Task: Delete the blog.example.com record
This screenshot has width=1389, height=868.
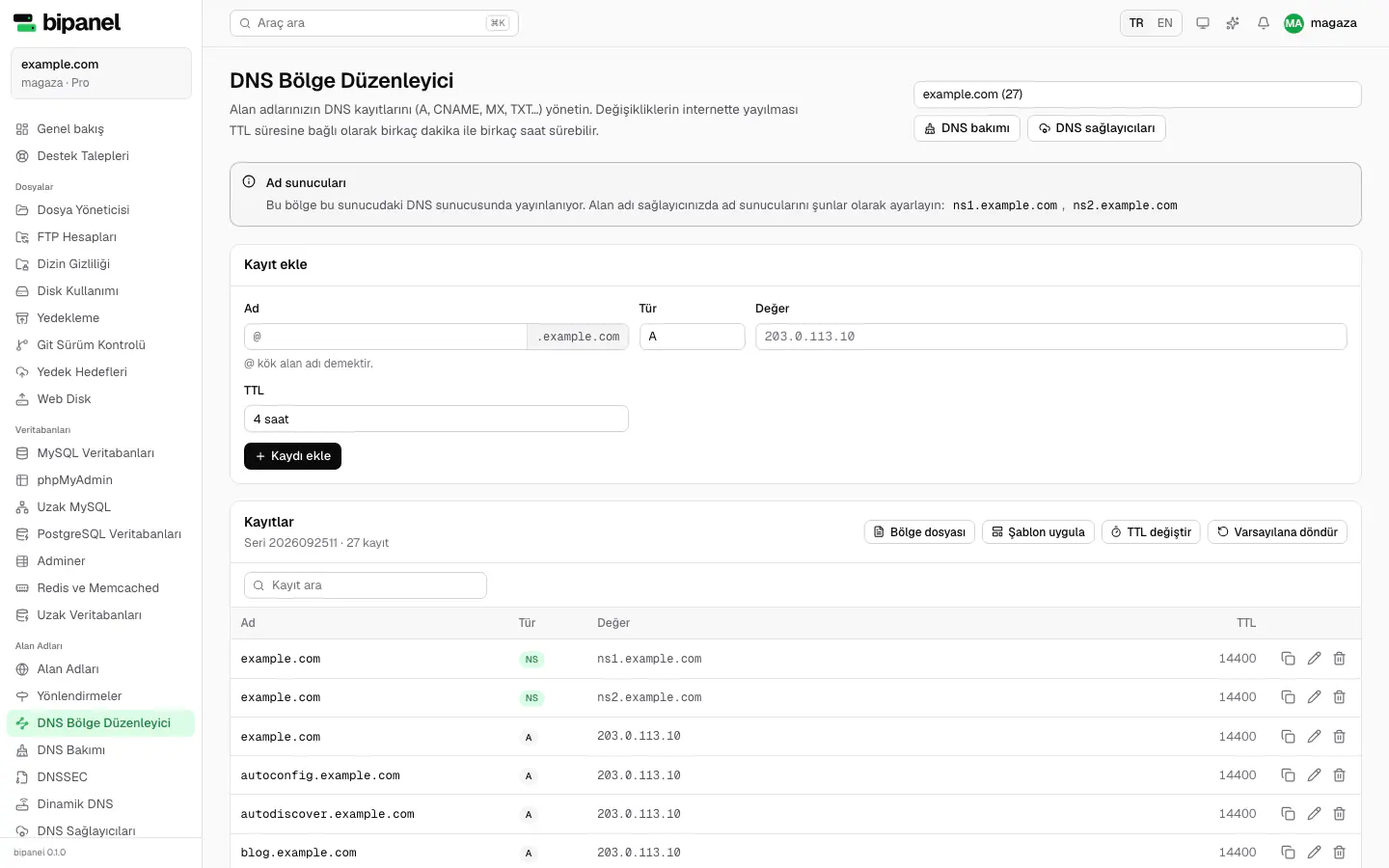Action: [x=1339, y=853]
